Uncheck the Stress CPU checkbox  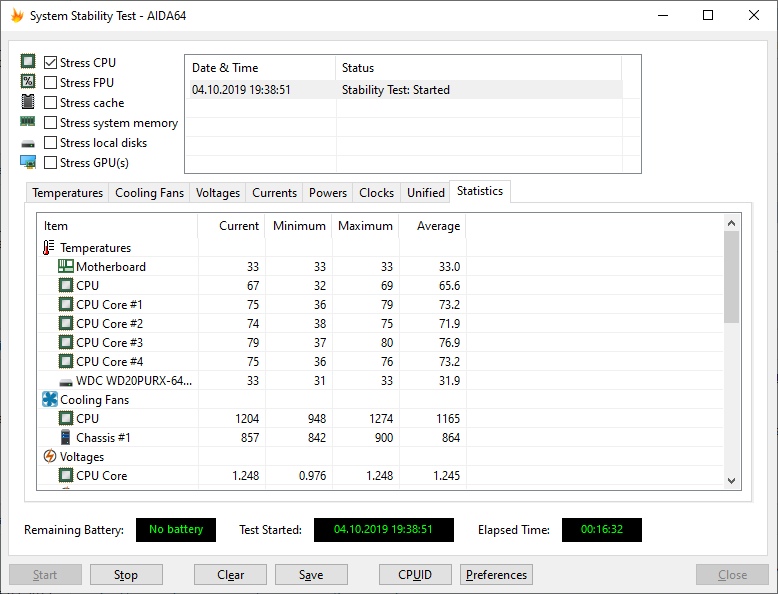pyautogui.click(x=50, y=63)
